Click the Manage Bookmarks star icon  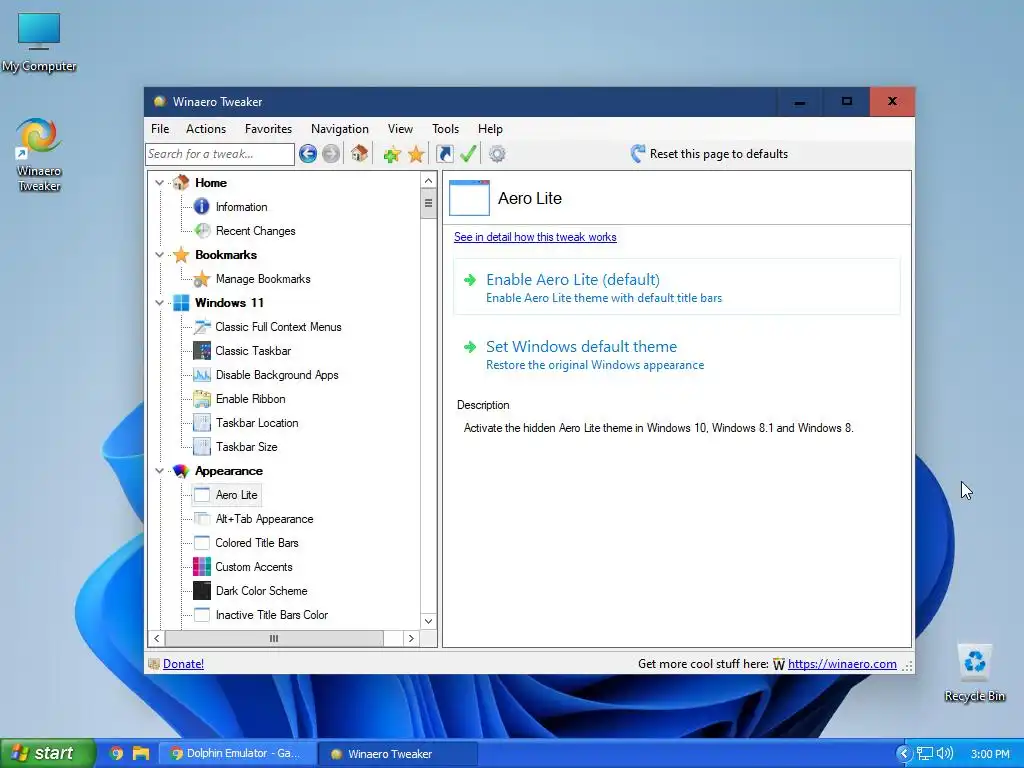[x=202, y=279]
